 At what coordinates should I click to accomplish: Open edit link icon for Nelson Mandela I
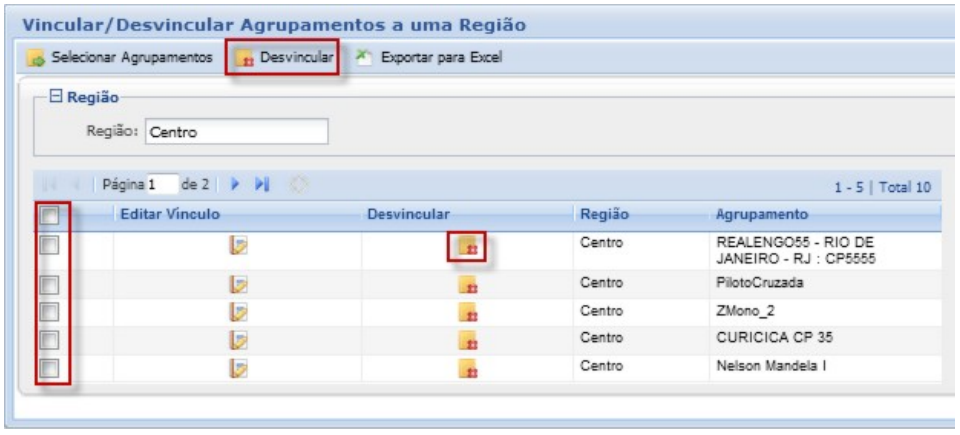click(238, 369)
